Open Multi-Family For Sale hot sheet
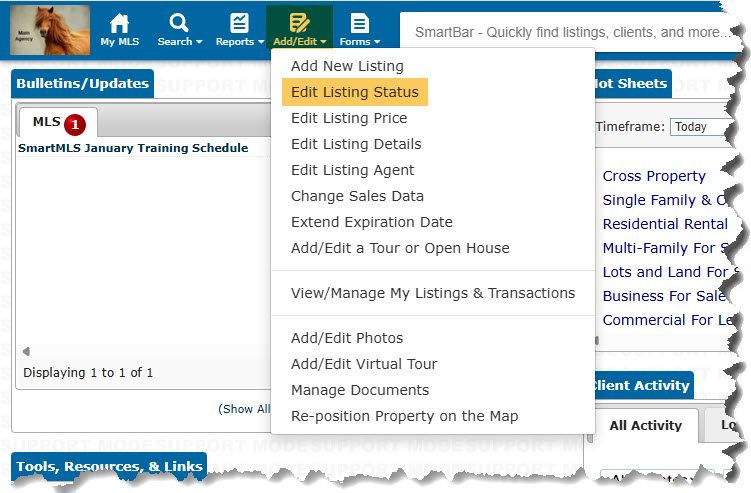The height and width of the screenshot is (493, 751). (666, 248)
